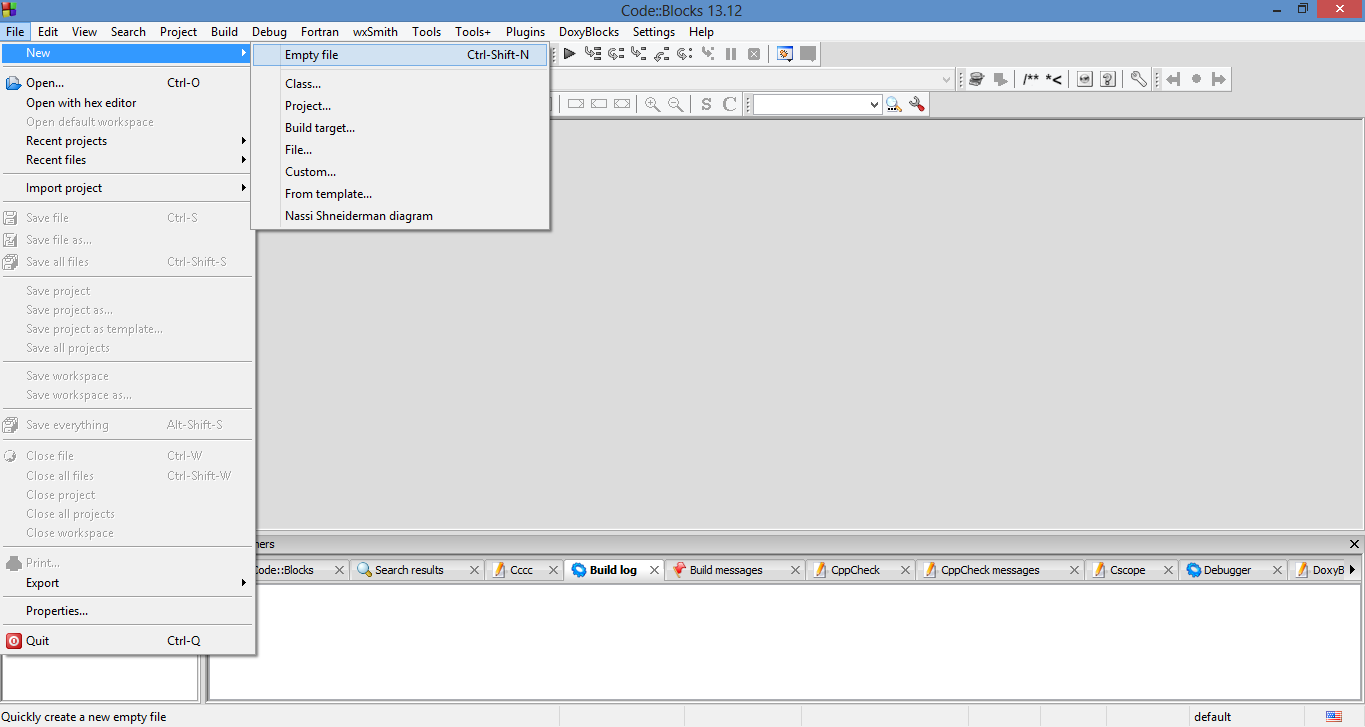Viewport: 1365px width, 727px height.
Task: Expand the Recent projects submenu
Action: (127, 141)
